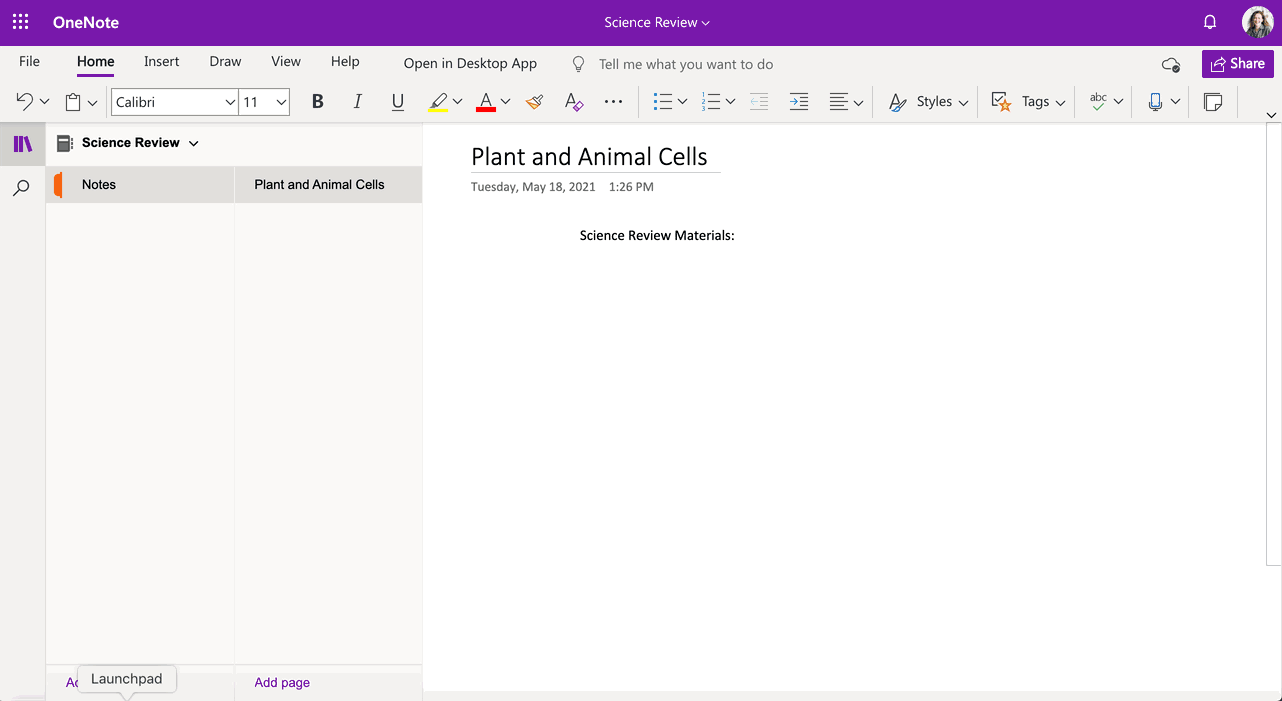This screenshot has height=701, width=1282.
Task: Share the notebook via Share button
Action: pyautogui.click(x=1237, y=63)
